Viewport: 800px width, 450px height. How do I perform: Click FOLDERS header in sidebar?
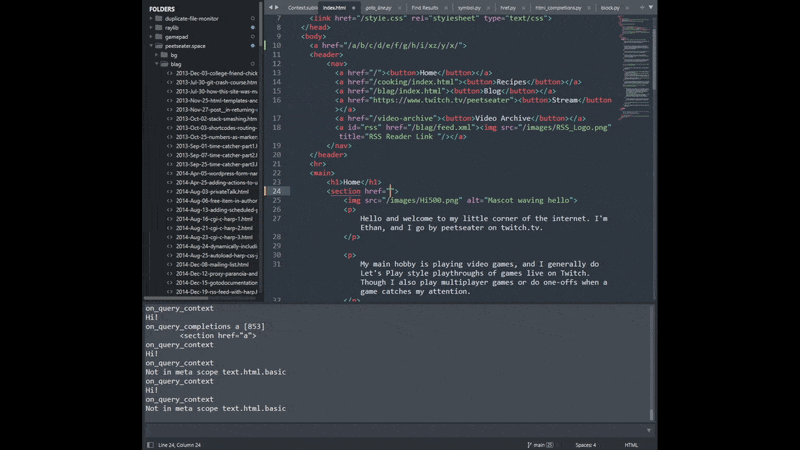click(162, 9)
